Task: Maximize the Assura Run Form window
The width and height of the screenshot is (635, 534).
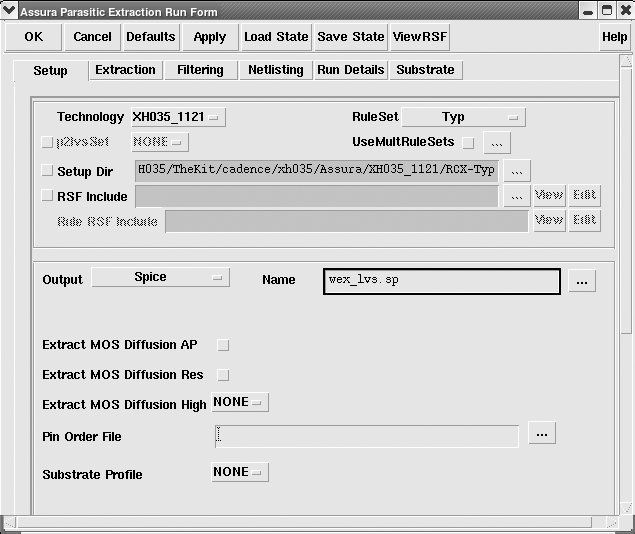Action: coord(607,11)
